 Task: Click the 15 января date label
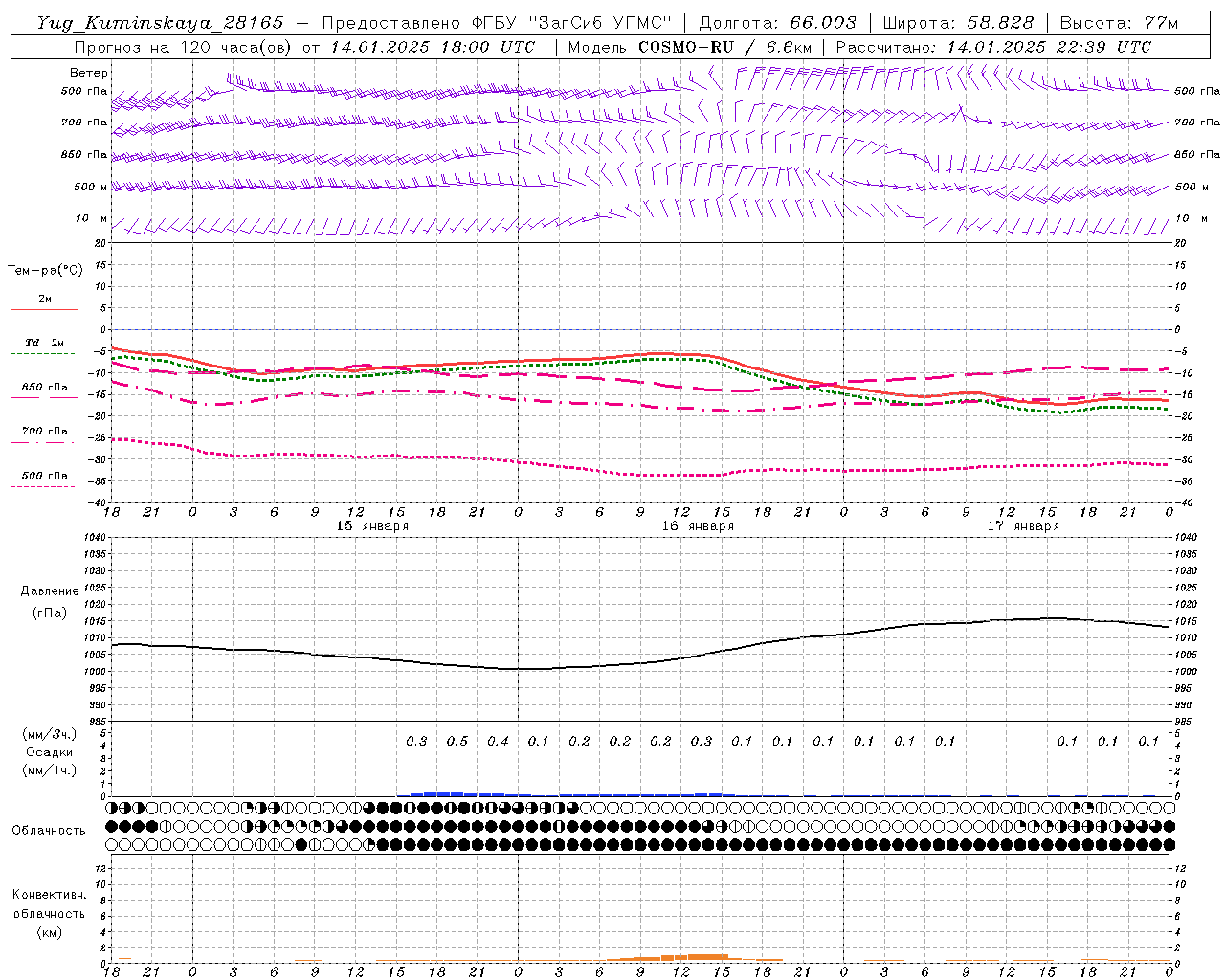(372, 526)
